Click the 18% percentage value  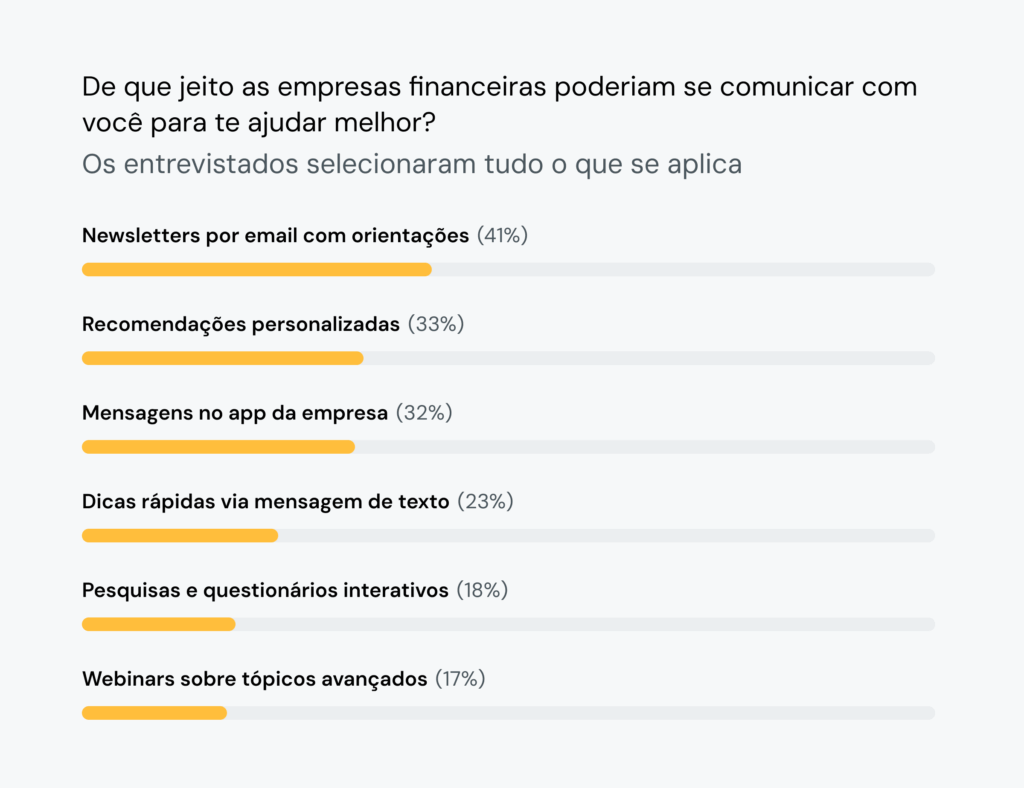tap(482, 591)
